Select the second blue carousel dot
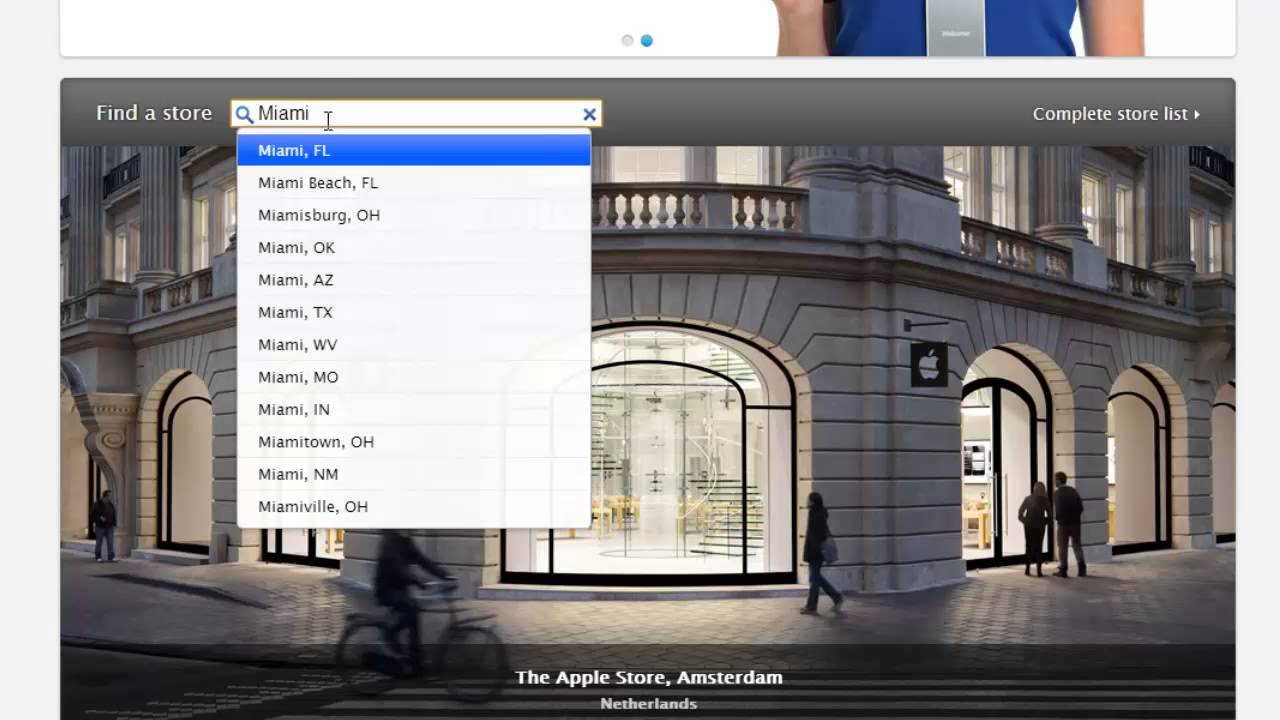 [647, 41]
